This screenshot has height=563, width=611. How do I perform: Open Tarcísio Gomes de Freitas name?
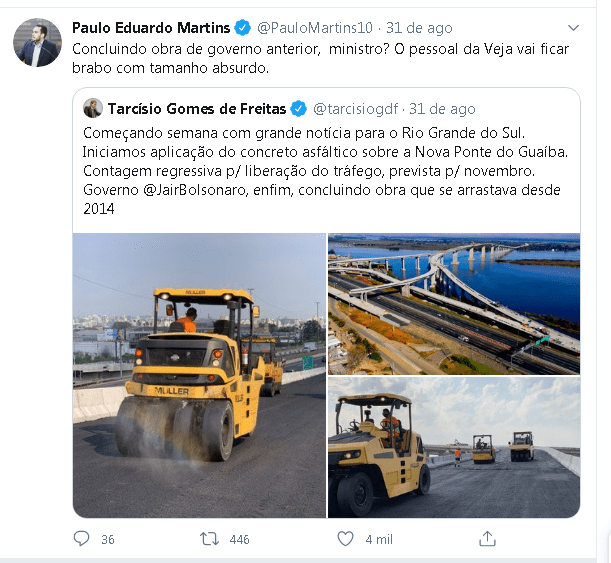point(197,109)
